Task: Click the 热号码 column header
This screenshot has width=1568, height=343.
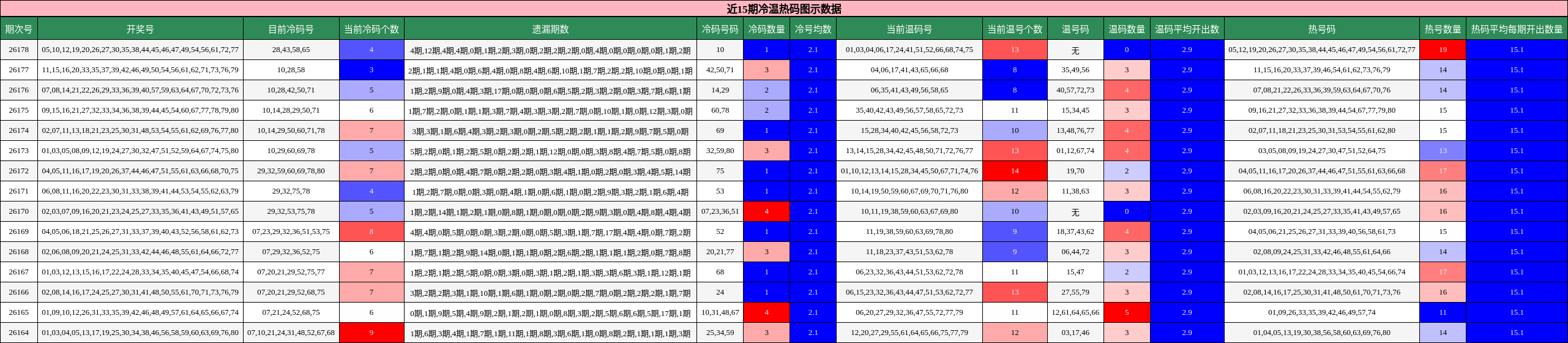Action: pos(1322,29)
